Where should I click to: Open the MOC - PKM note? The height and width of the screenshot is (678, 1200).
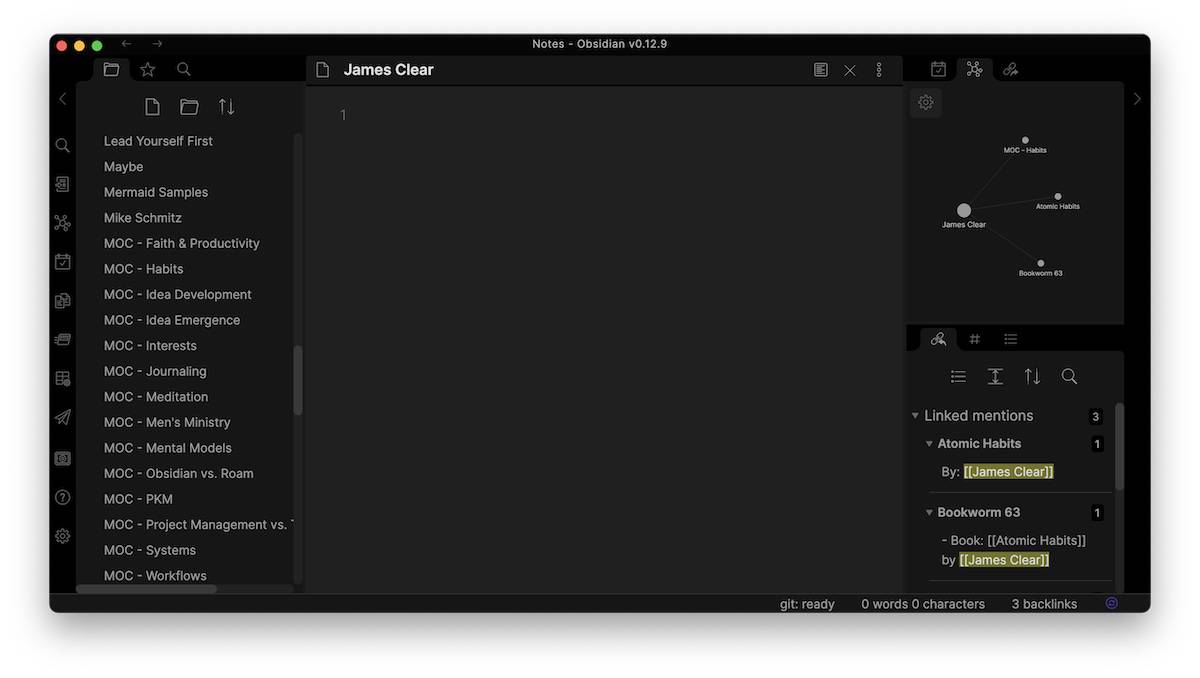tap(138, 499)
